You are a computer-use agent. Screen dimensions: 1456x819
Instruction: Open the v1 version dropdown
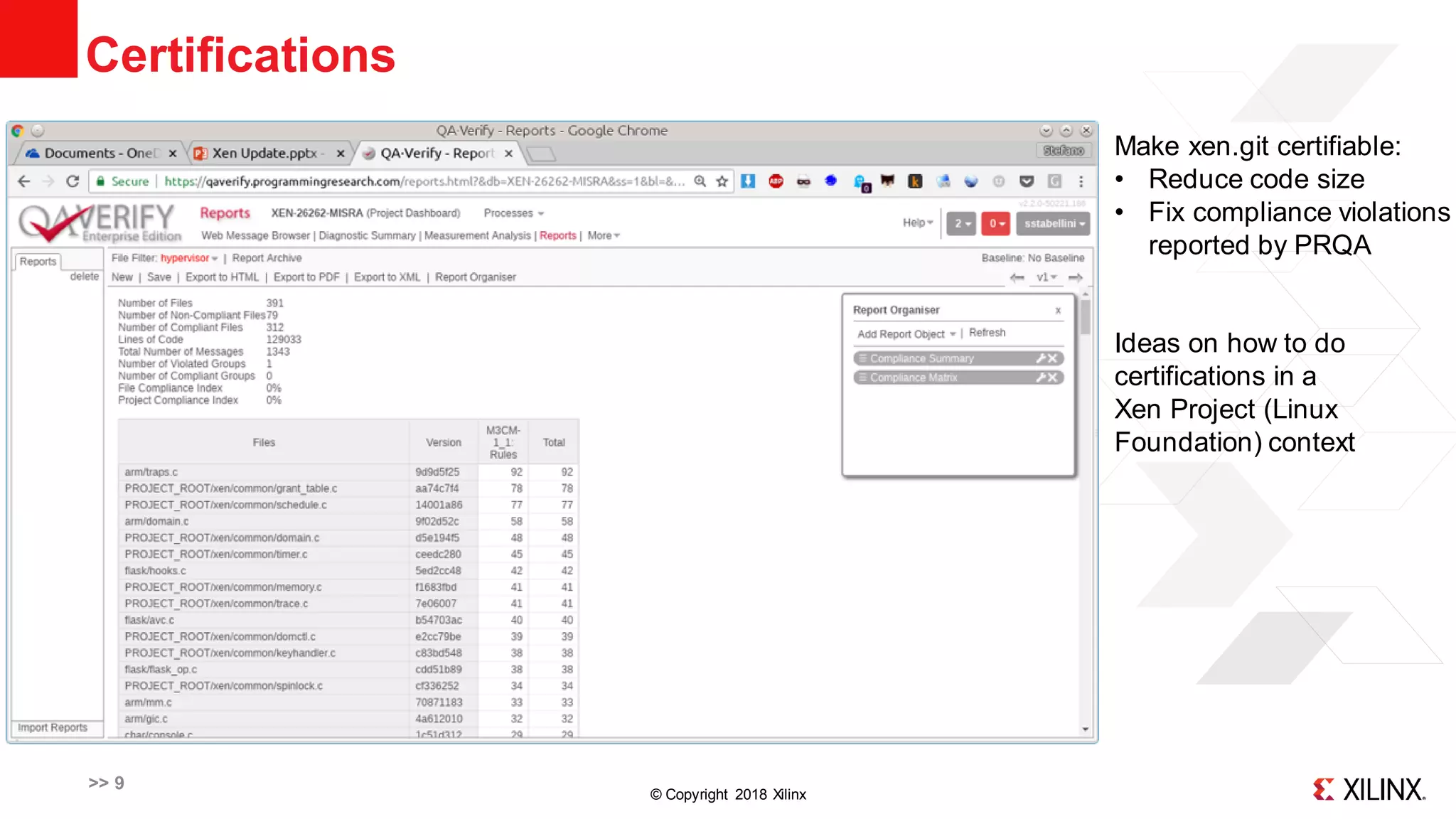(1046, 277)
